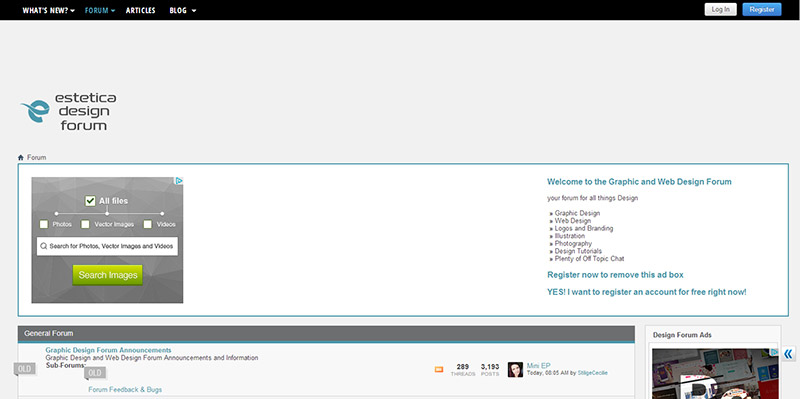This screenshot has height=399, width=800.
Task: Collapse the sidebar with the double-arrow icon
Action: [789, 354]
